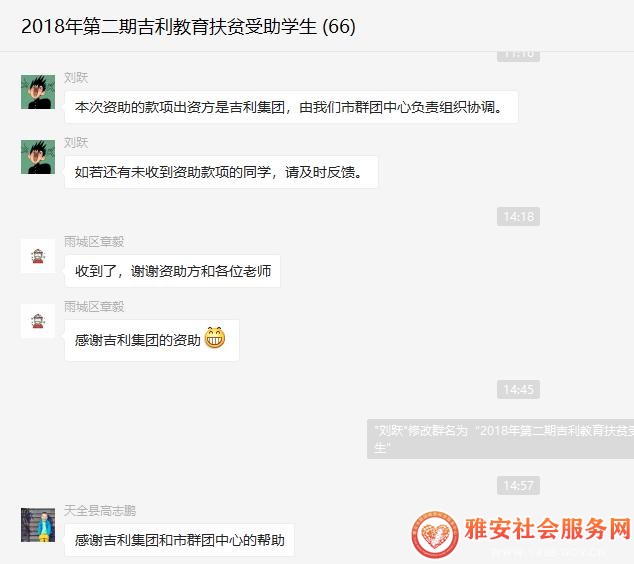Viewport: 634px width, 564px height.
Task: Click the 雅安社会服务网 watermark text
Action: pyautogui.click(x=547, y=528)
